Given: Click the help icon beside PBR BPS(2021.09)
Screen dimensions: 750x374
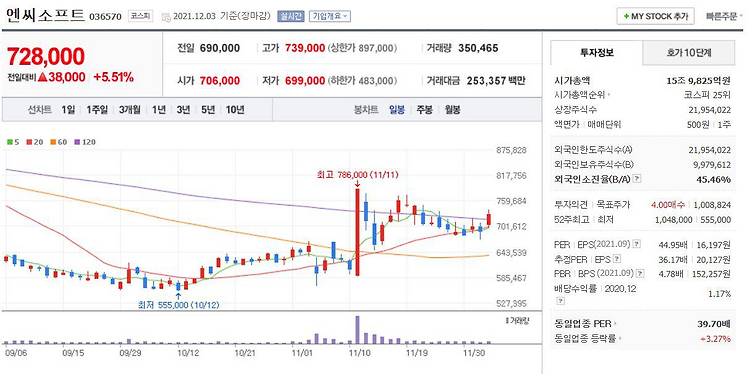Looking at the screenshot, I should [x=640, y=274].
